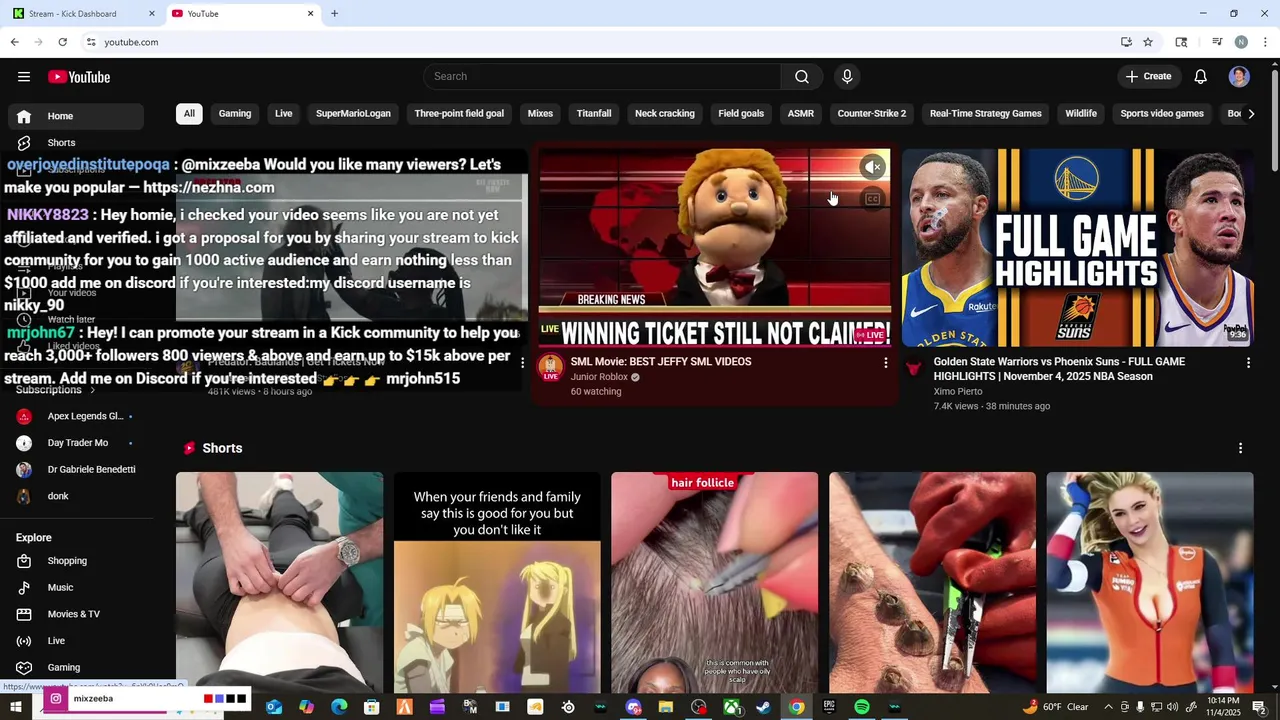
Task: Open Spotify from the taskbar
Action: pyautogui.click(x=862, y=707)
